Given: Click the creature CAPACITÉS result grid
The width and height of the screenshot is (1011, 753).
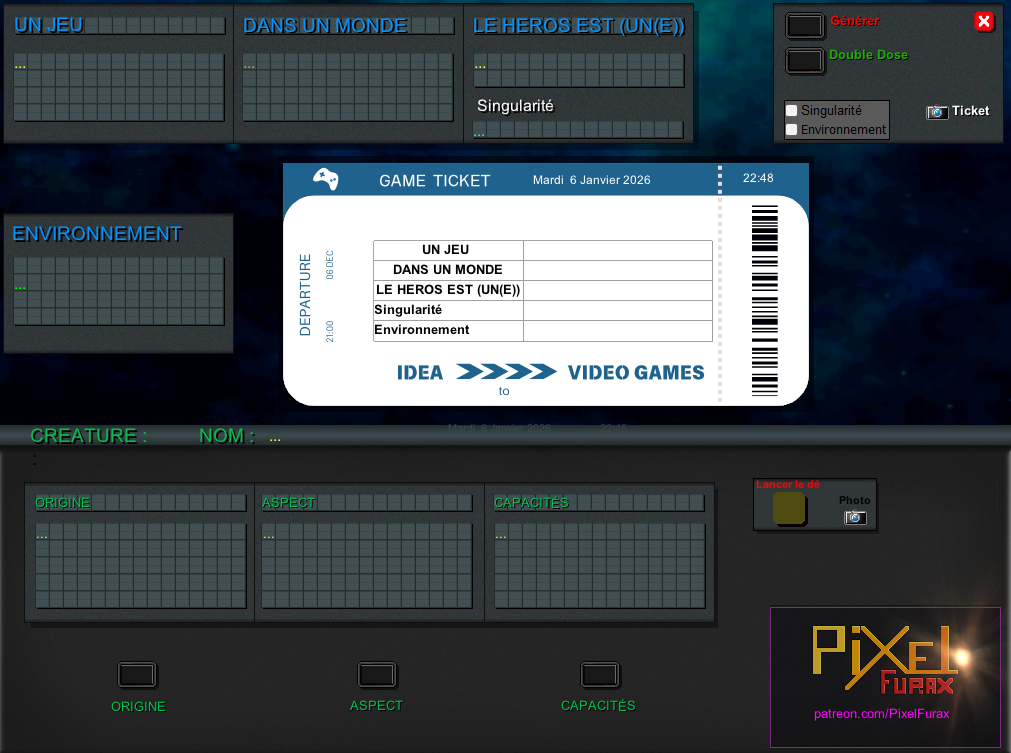Looking at the screenshot, I should 600,566.
